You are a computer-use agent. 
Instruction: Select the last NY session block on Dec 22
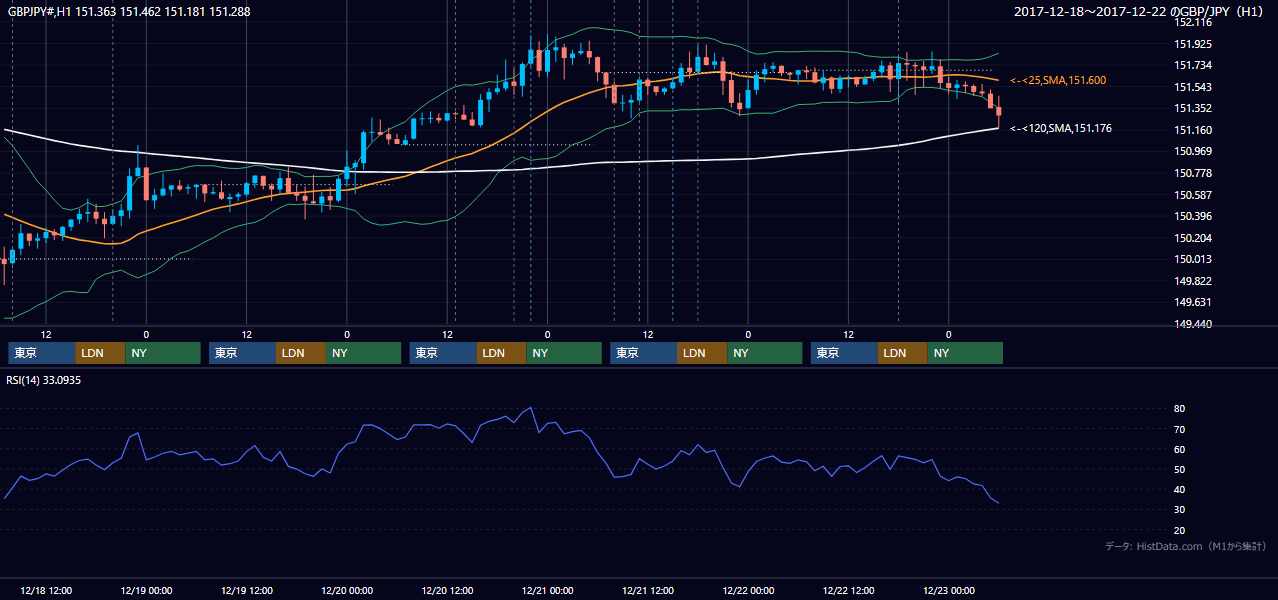[x=965, y=353]
